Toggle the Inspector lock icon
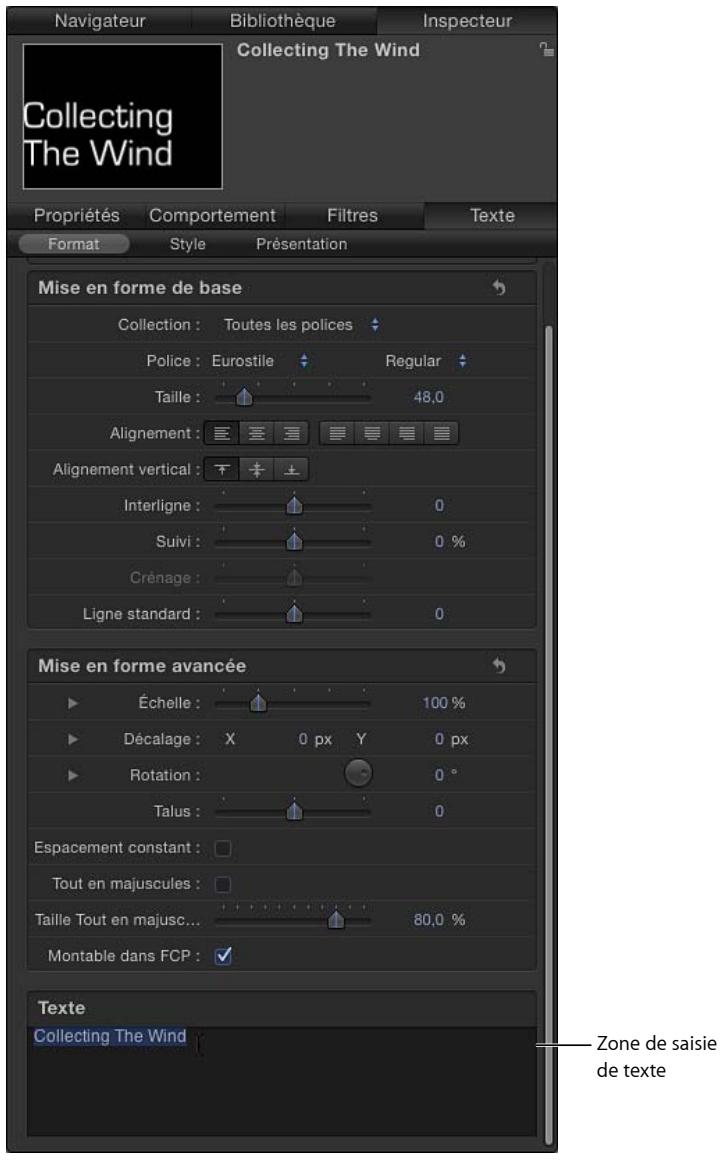The width and height of the screenshot is (723, 1160). point(547,50)
